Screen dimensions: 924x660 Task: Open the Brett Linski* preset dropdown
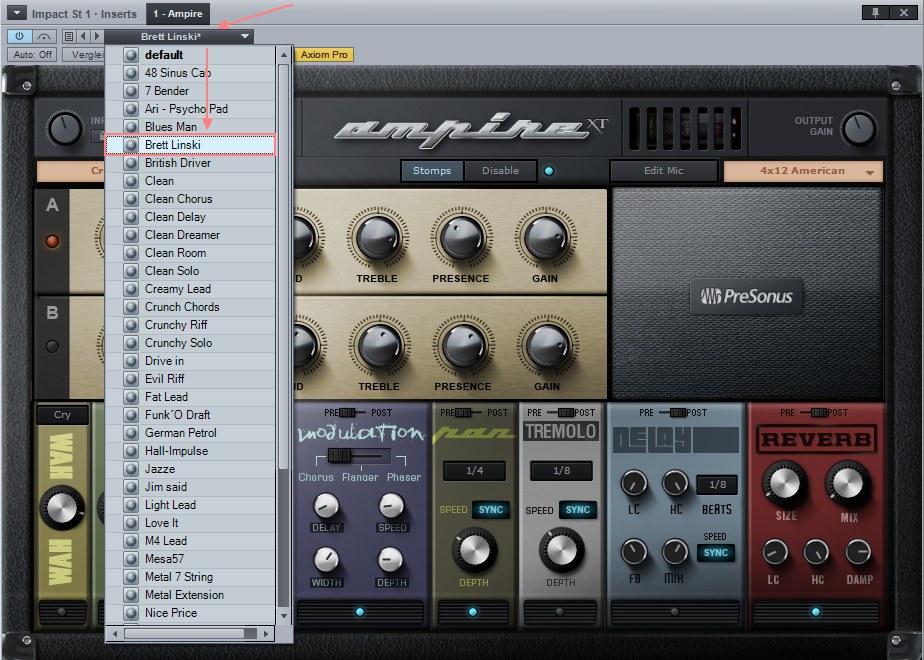(x=179, y=37)
